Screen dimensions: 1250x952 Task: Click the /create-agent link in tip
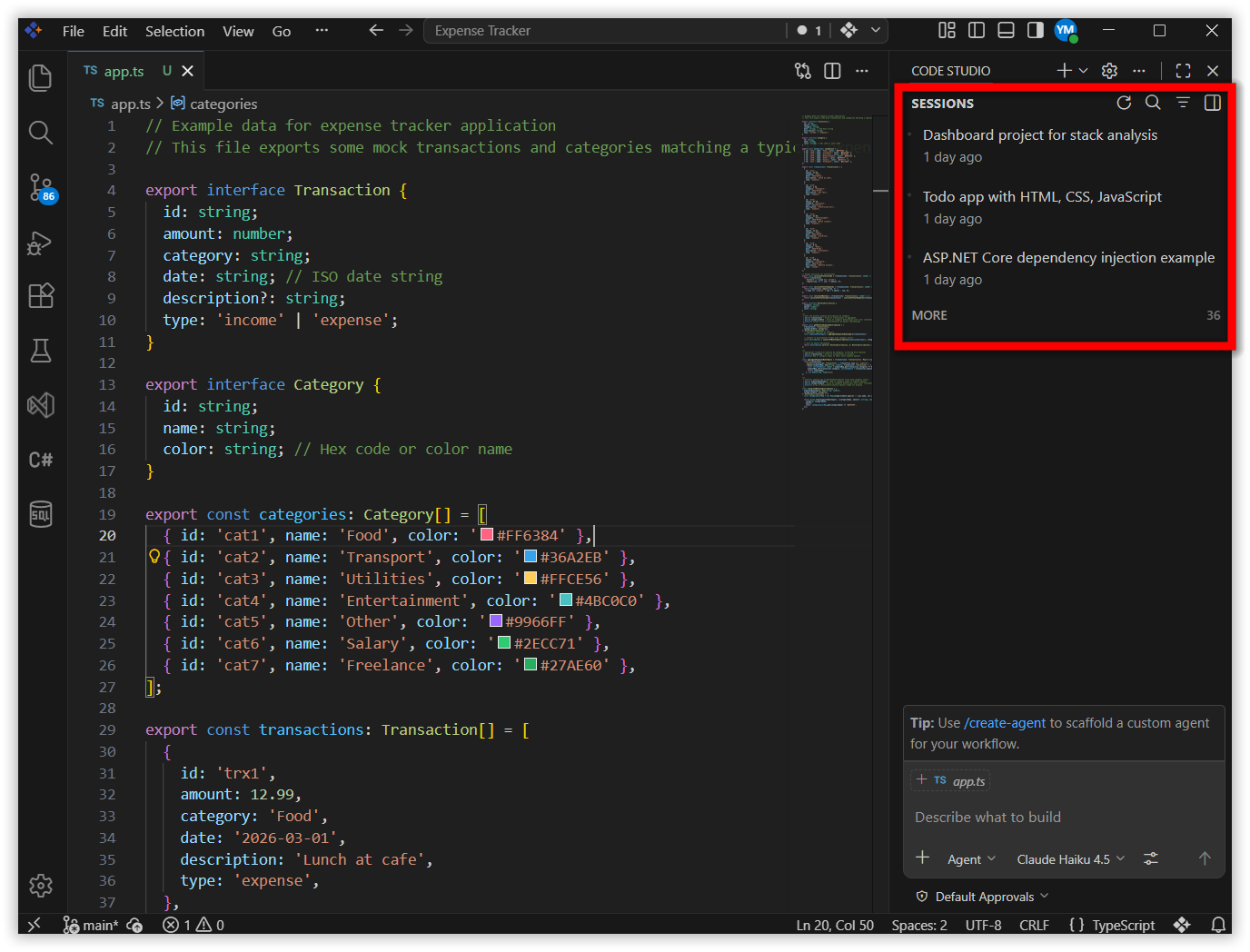[1005, 723]
